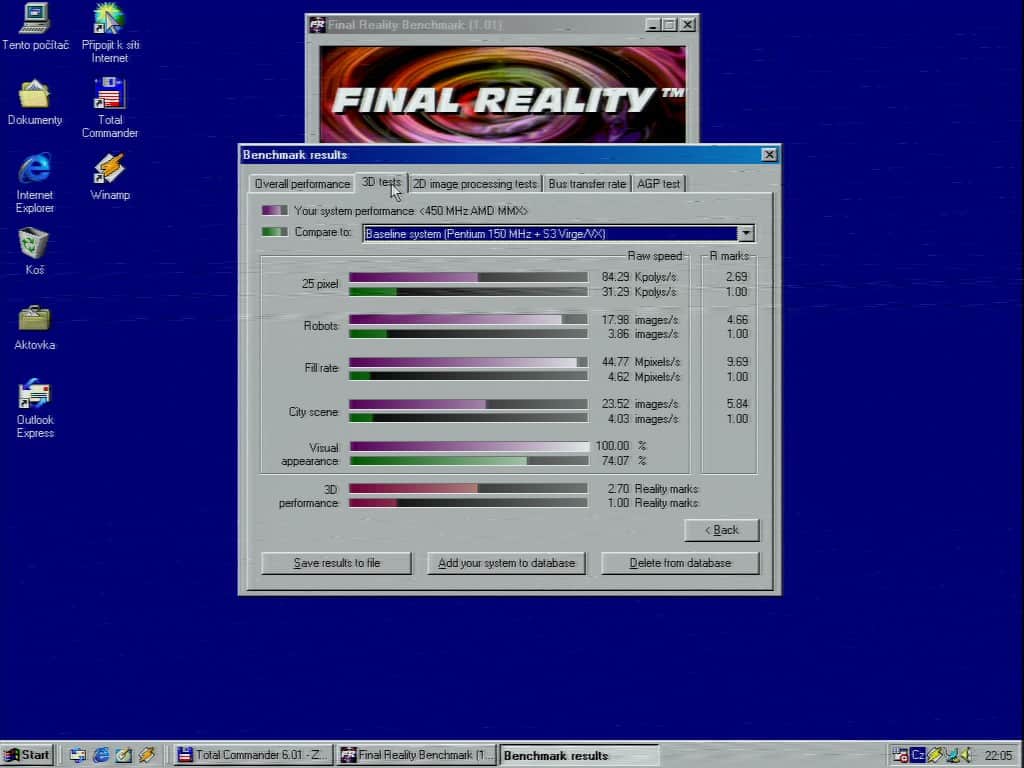Click the Final Reality banner image
This screenshot has height=768, width=1024.
502,94
